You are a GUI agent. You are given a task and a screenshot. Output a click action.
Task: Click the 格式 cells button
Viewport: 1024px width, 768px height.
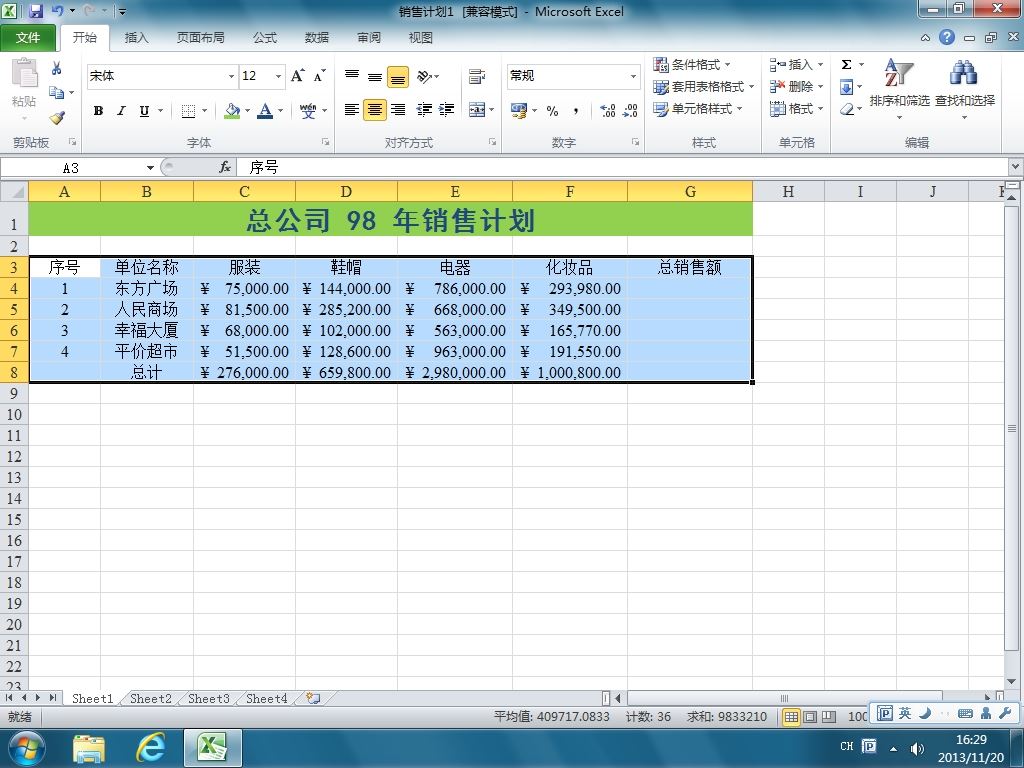click(797, 108)
